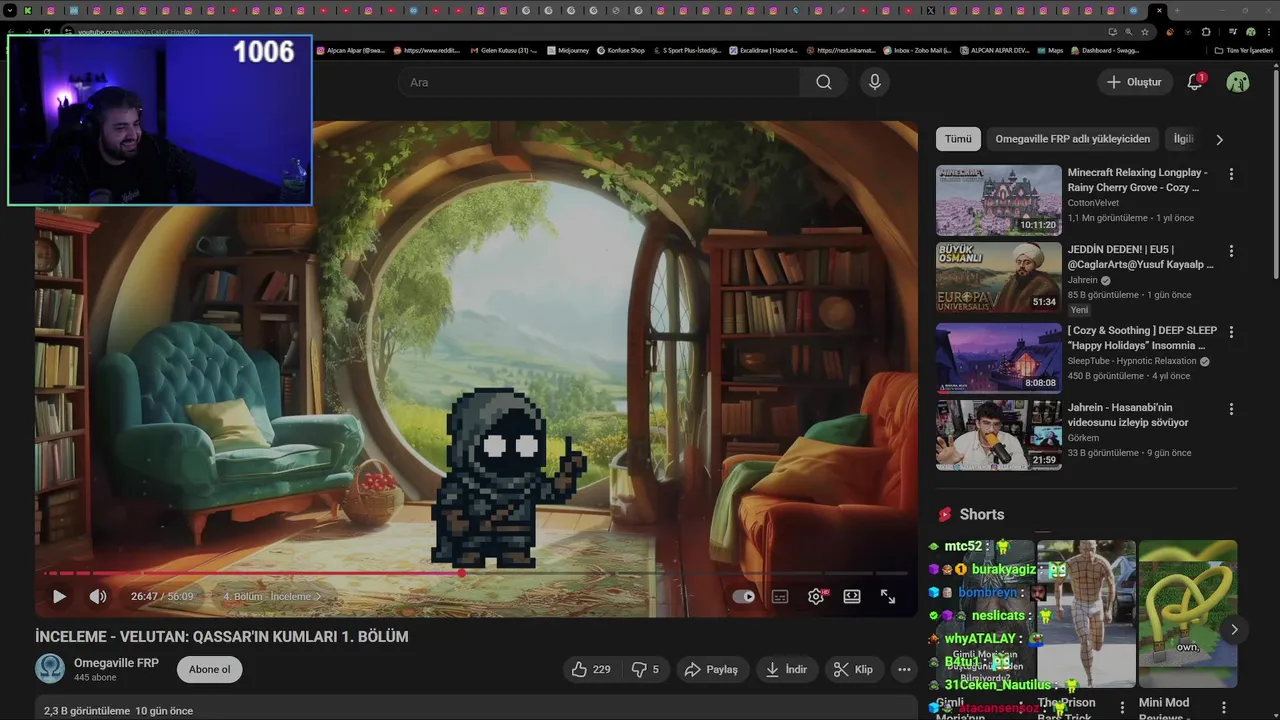Select the İlgili filter chip

[x=1184, y=139]
